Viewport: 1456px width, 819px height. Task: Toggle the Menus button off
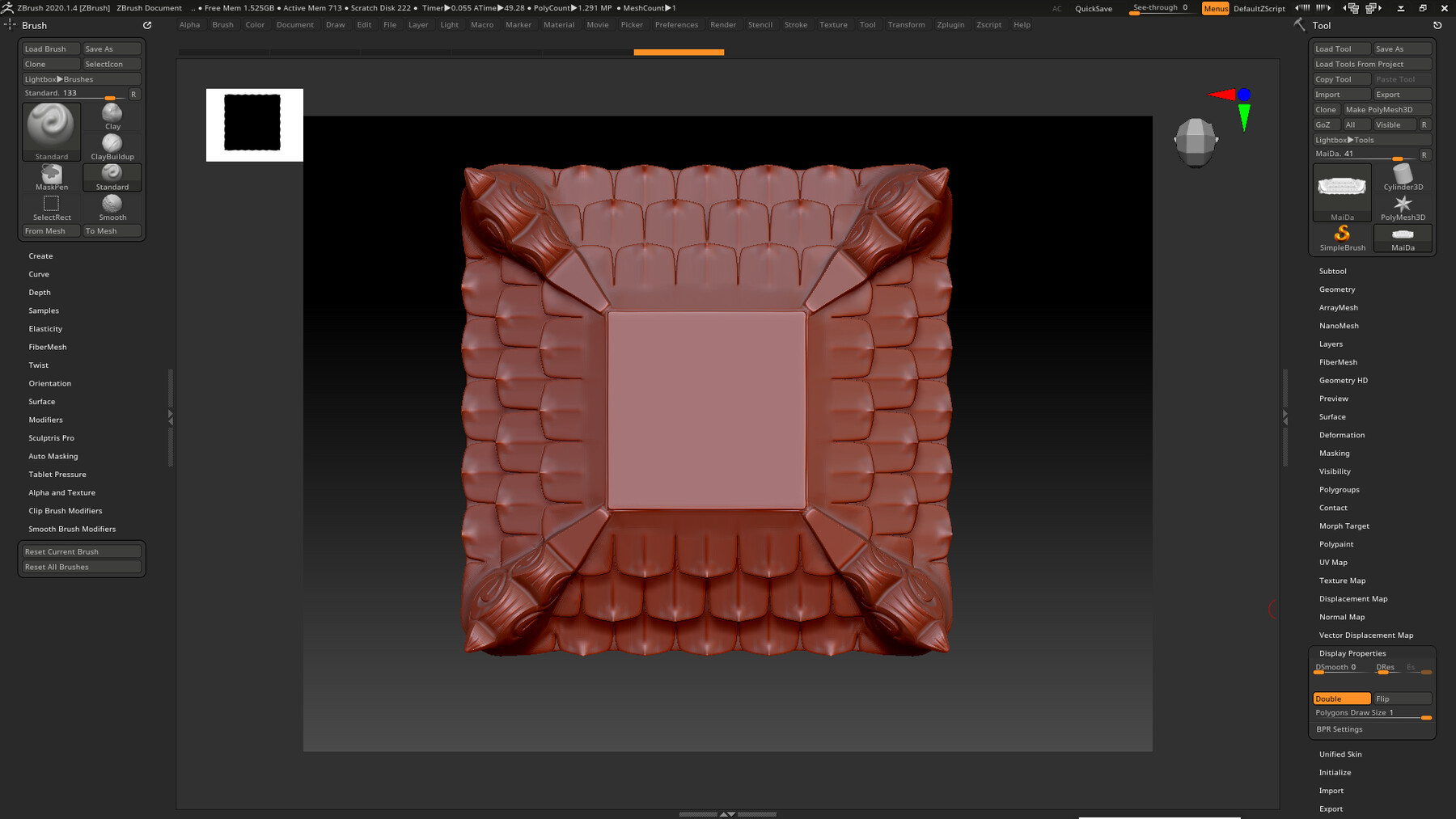(x=1215, y=8)
